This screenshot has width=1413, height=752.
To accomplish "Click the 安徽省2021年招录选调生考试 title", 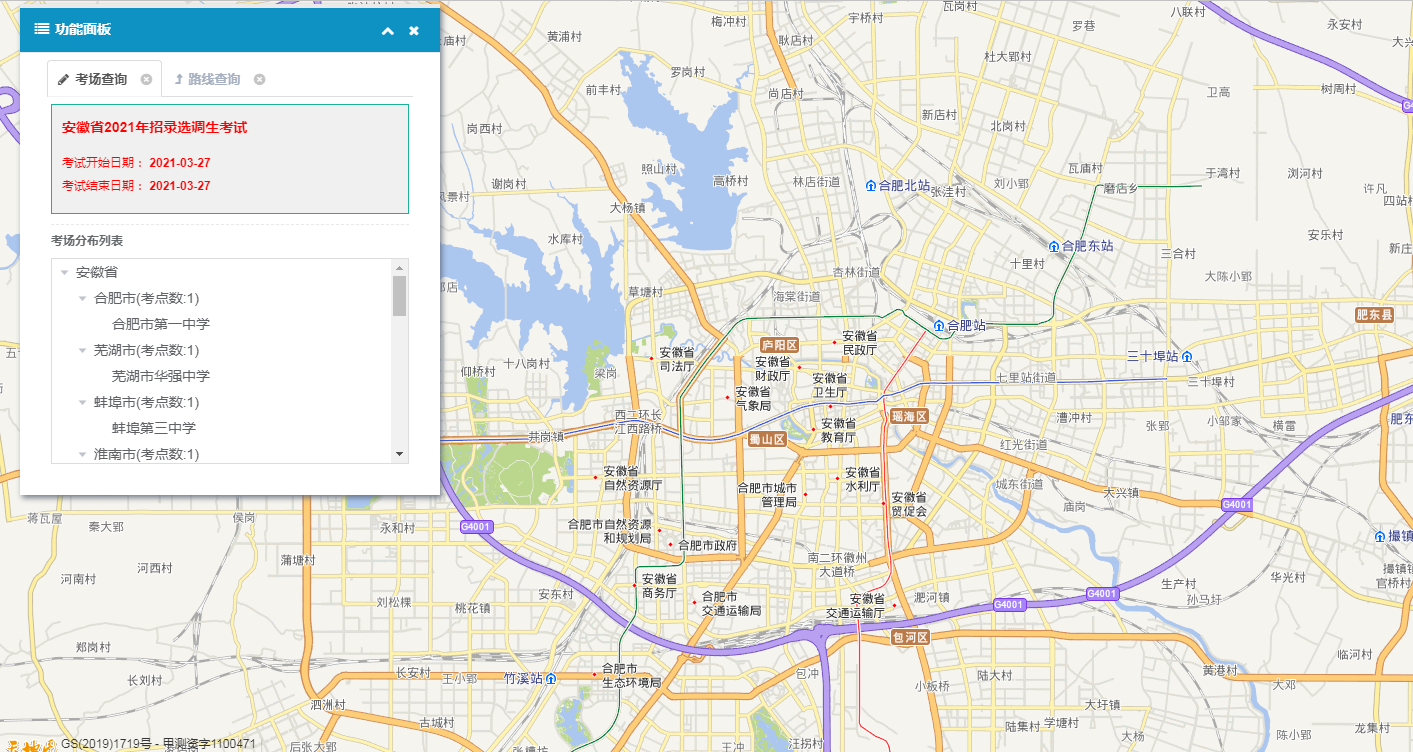I will [x=154, y=128].
